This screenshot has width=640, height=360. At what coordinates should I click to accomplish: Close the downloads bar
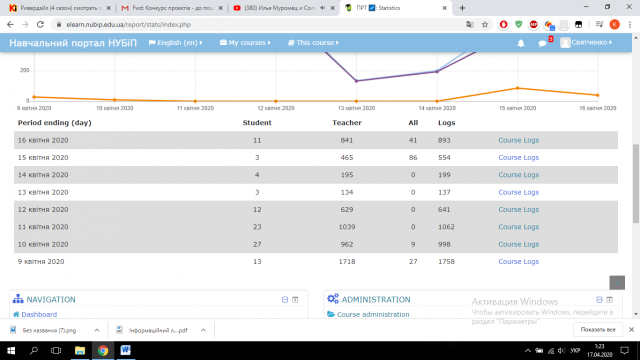point(631,330)
